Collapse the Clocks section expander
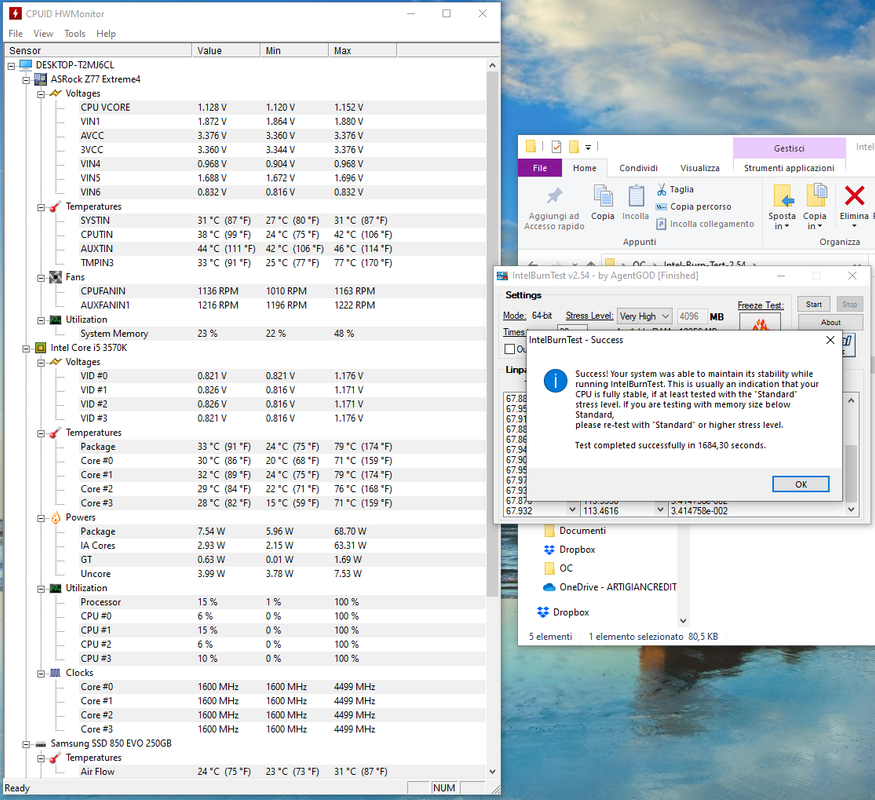This screenshot has width=875, height=800. pyautogui.click(x=41, y=673)
